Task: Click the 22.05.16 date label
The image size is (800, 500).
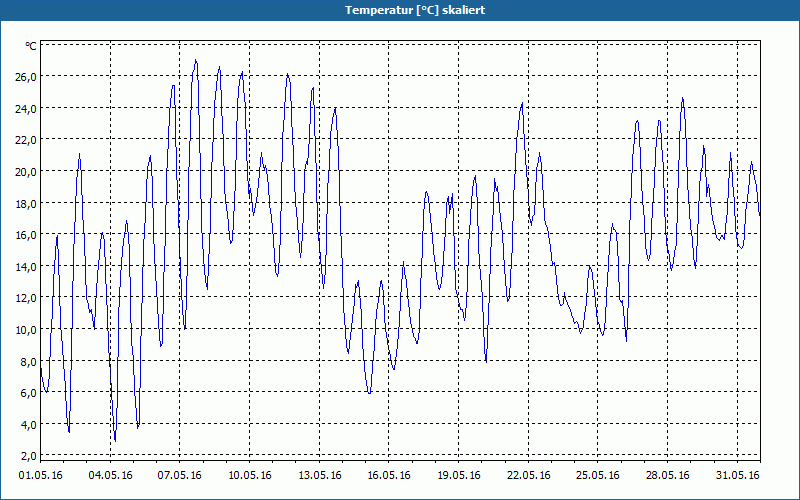Action: click(x=529, y=476)
